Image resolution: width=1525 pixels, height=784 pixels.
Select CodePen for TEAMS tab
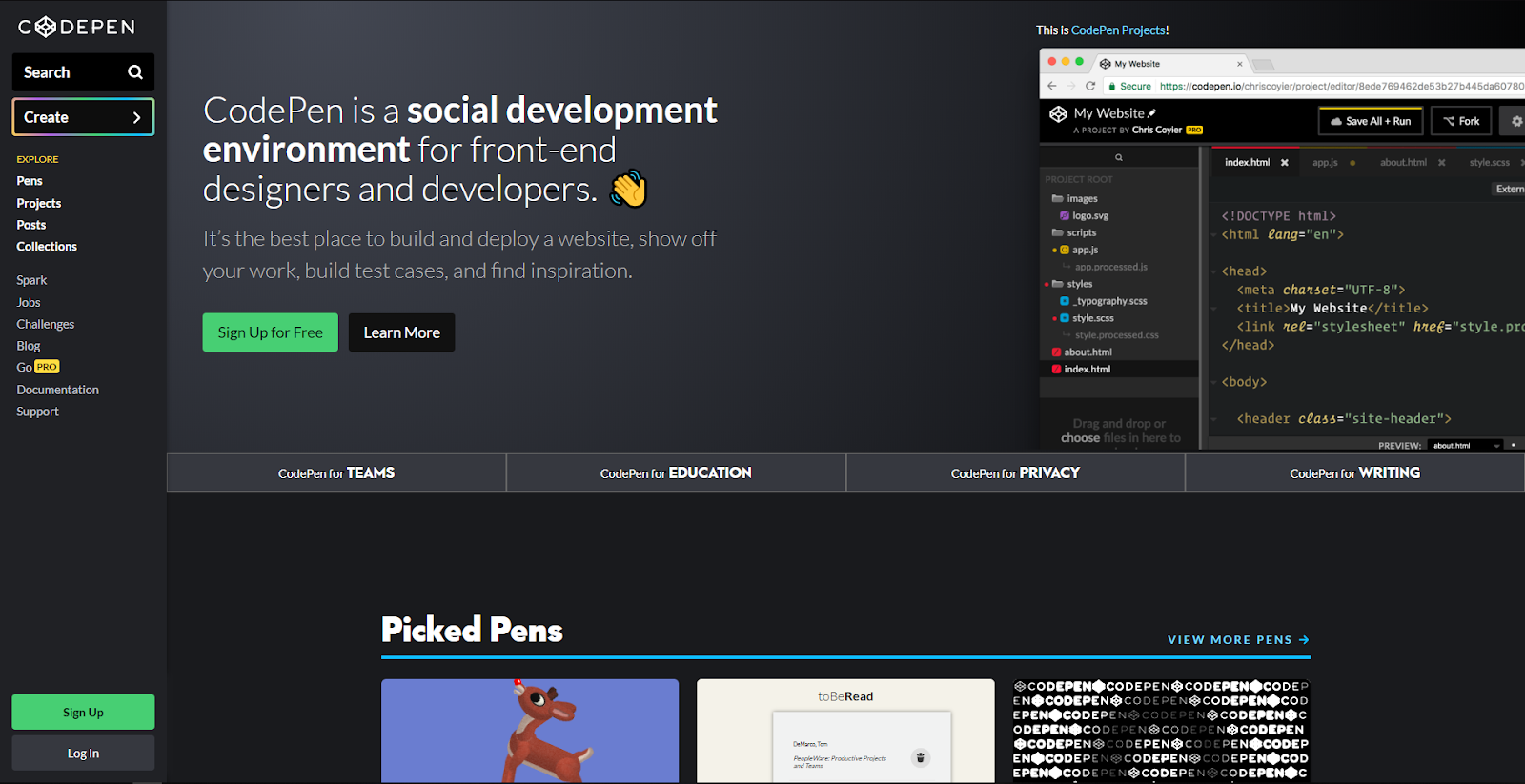click(x=336, y=472)
